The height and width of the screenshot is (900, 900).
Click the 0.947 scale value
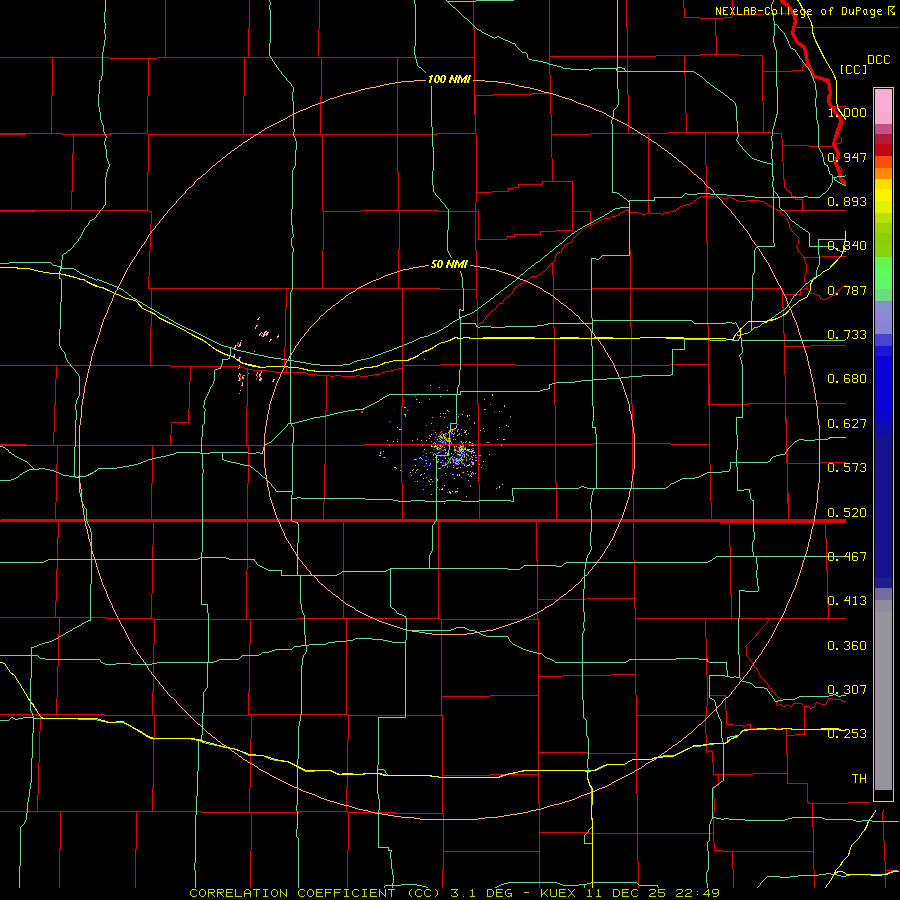pyautogui.click(x=847, y=157)
